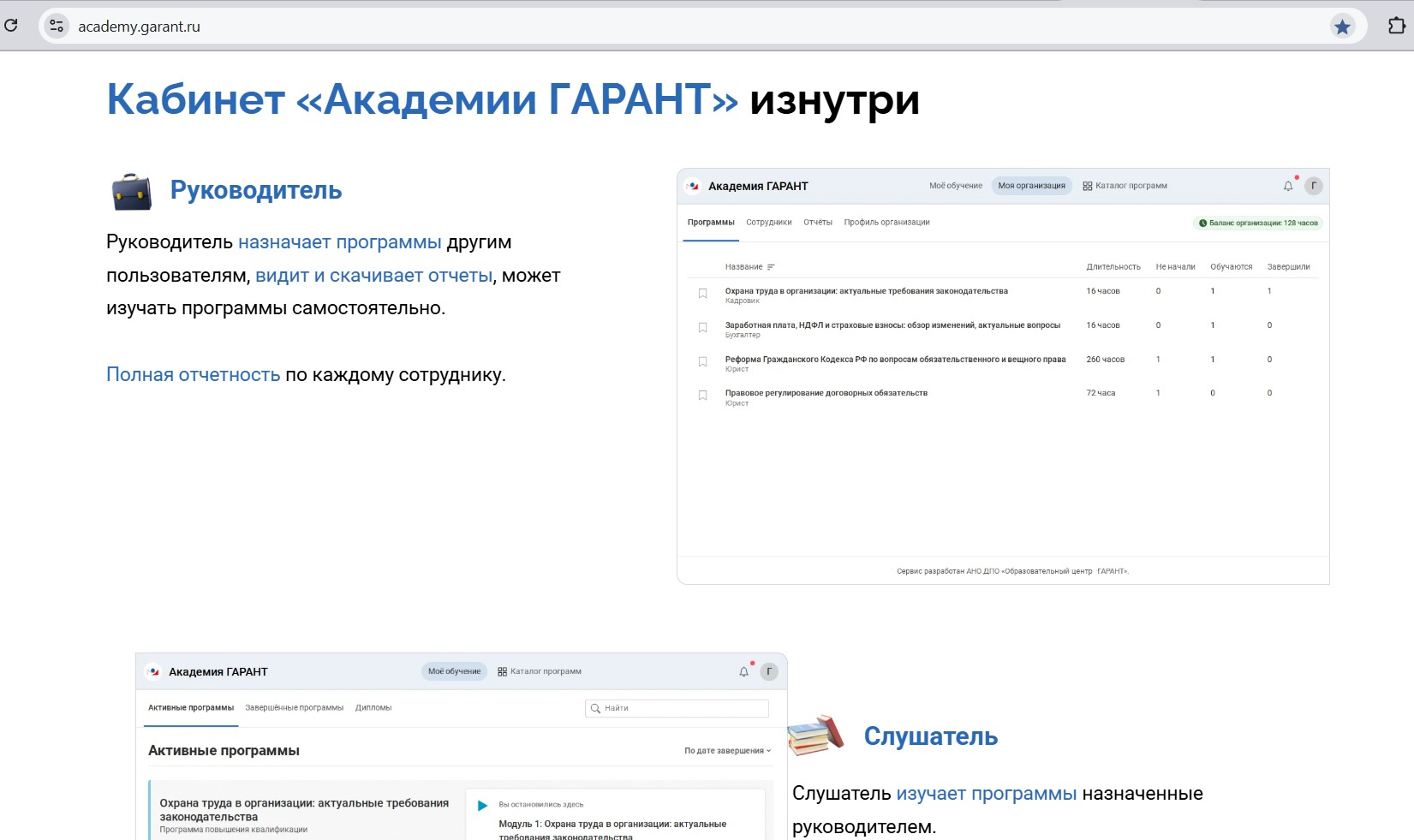Screen dimensions: 1414x840
Task: Sort by the Название column sort icon
Action: pos(771,267)
